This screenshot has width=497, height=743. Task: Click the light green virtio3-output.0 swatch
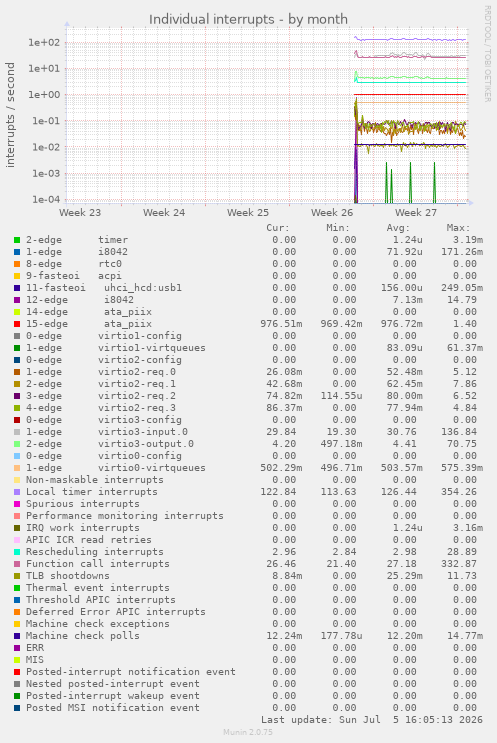(x=17, y=444)
